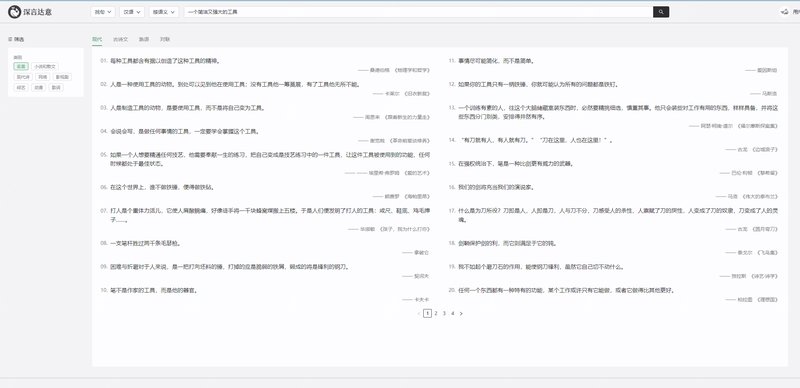Click the black search magnifier button
This screenshot has width=800, height=388.
(661, 12)
